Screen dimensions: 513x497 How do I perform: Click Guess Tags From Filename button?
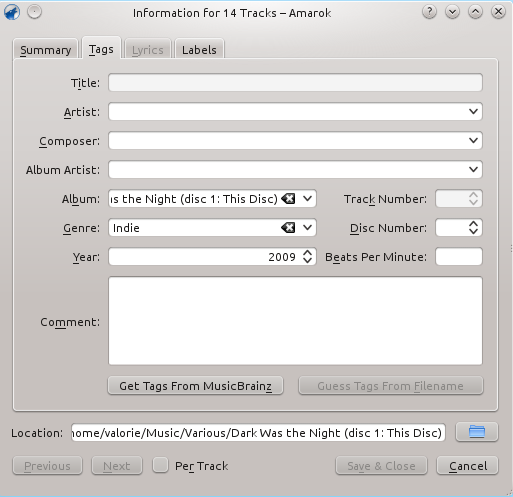[390, 386]
